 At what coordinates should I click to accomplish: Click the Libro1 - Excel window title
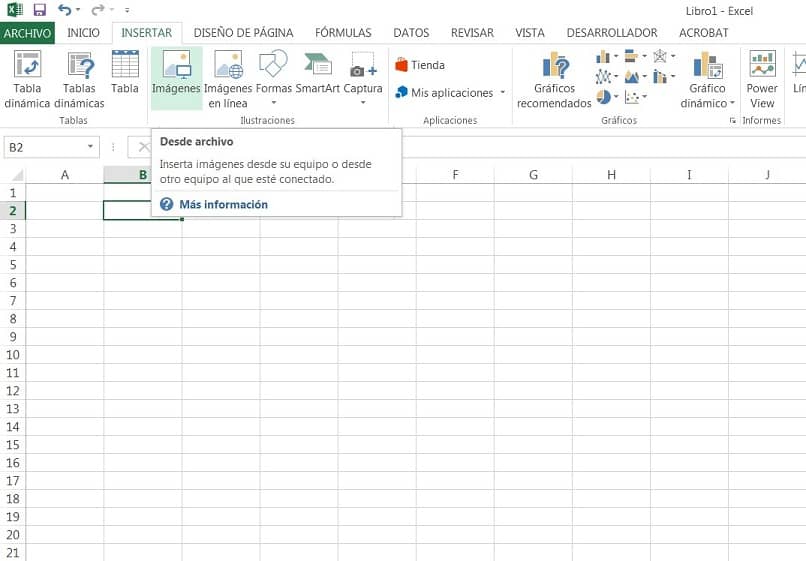(719, 11)
